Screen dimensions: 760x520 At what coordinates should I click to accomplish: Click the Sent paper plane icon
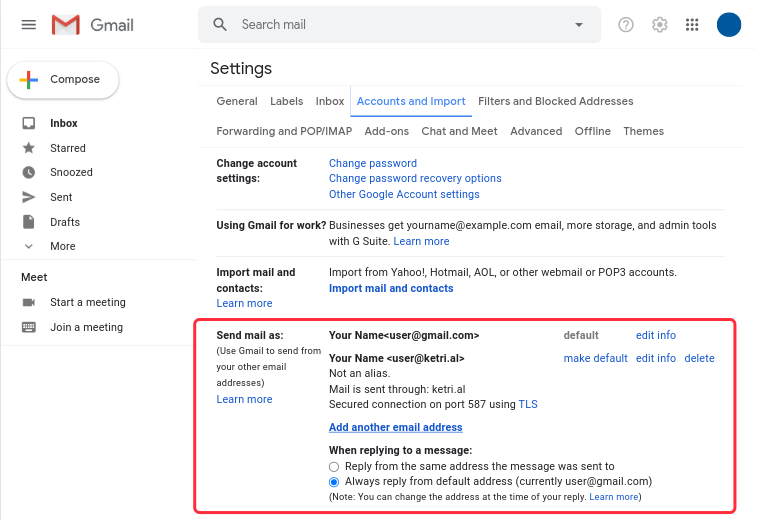[29, 197]
